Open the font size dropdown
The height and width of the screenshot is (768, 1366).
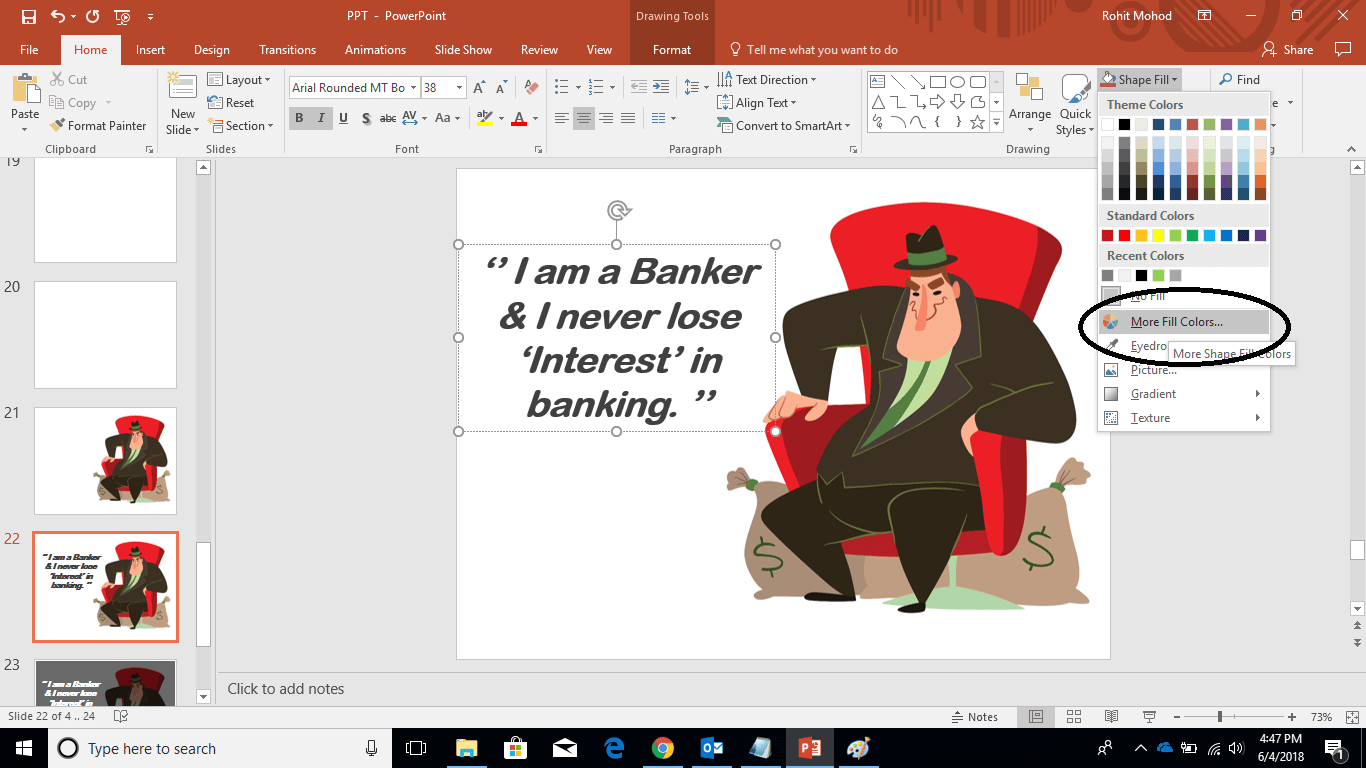pyautogui.click(x=460, y=88)
